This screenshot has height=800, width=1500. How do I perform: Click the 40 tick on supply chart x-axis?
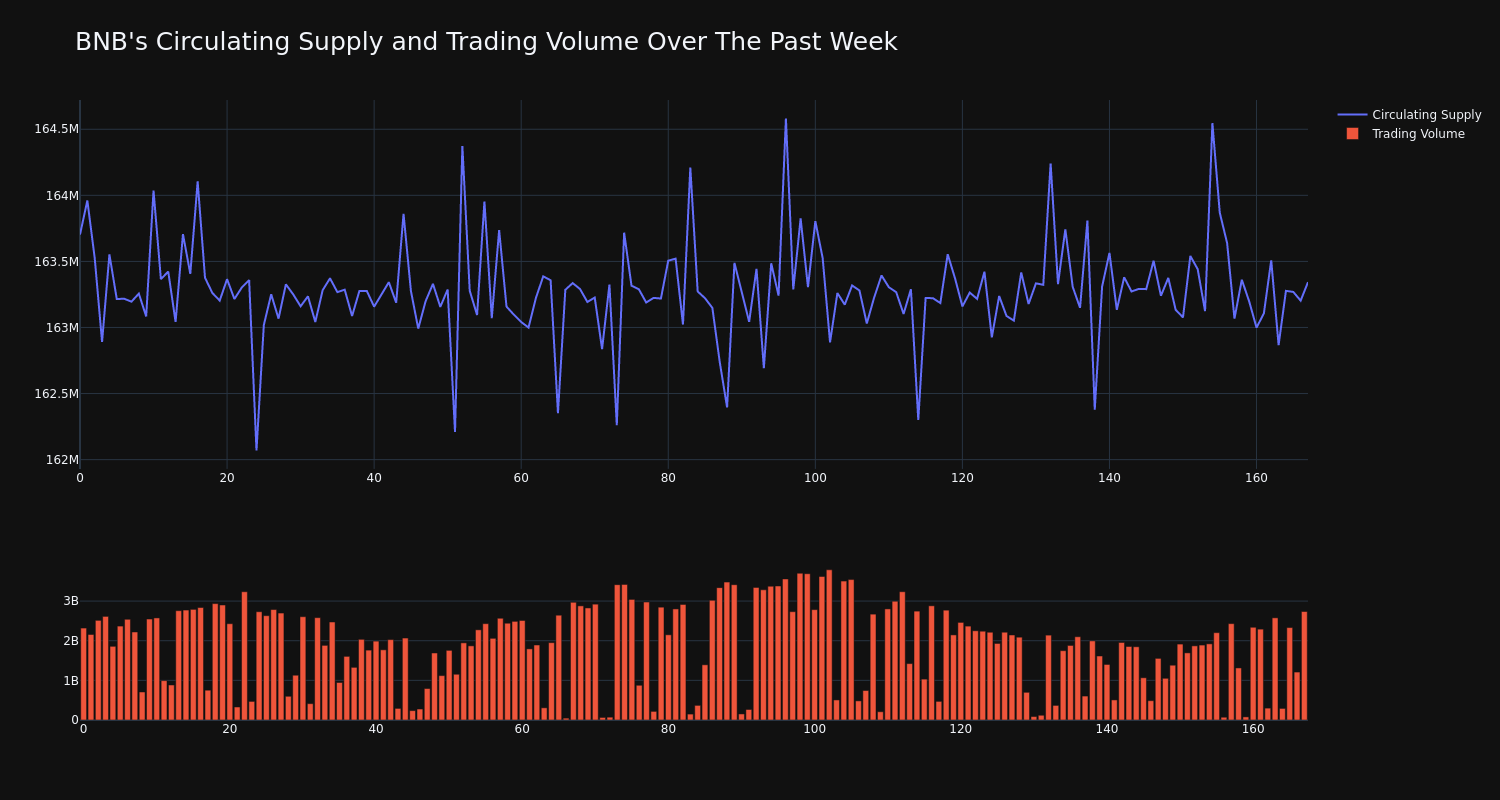[x=374, y=478]
